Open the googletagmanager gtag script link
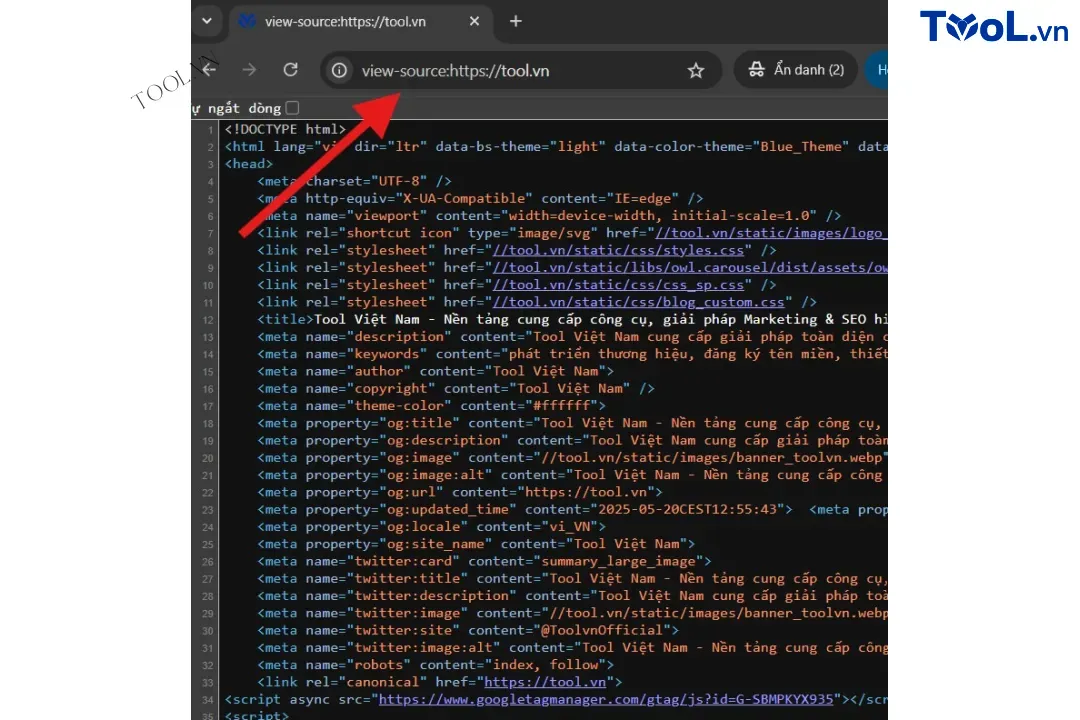This screenshot has width=1080, height=720. (606, 699)
